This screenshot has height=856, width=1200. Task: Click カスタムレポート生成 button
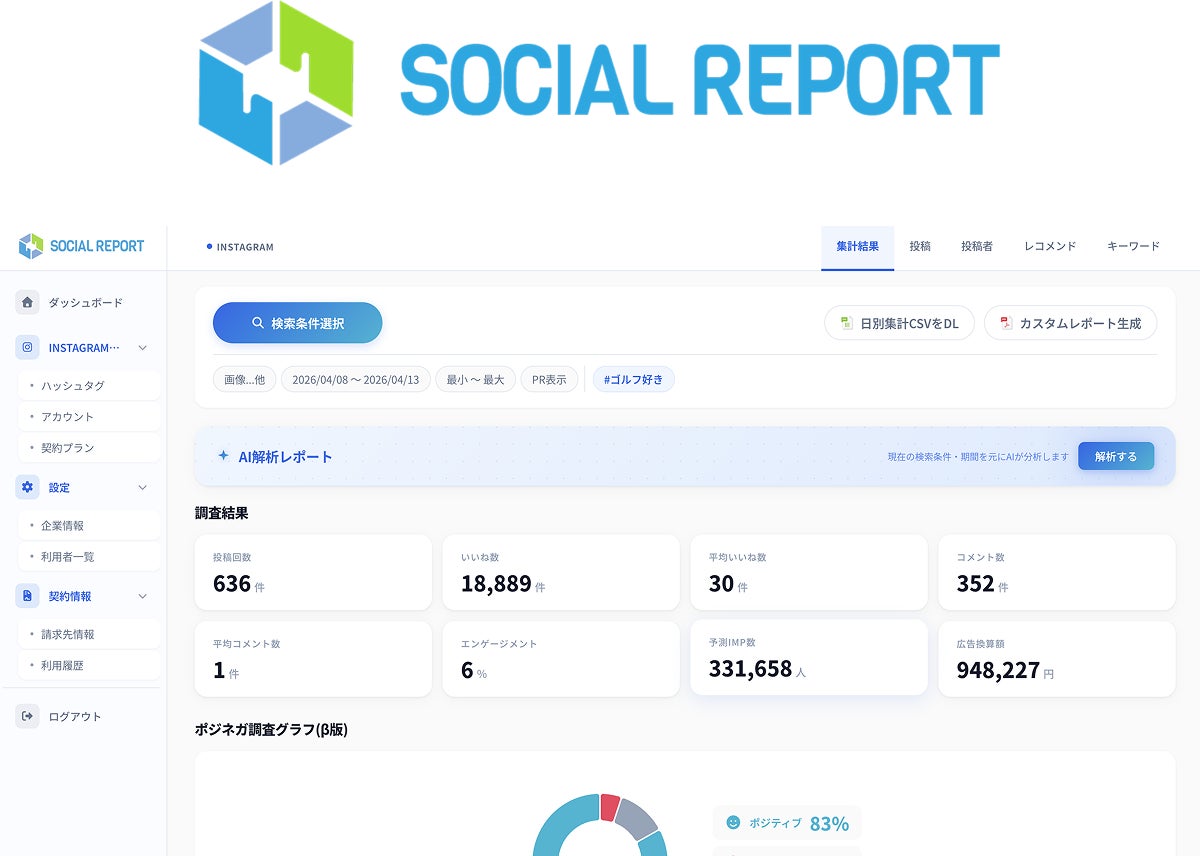1070,323
